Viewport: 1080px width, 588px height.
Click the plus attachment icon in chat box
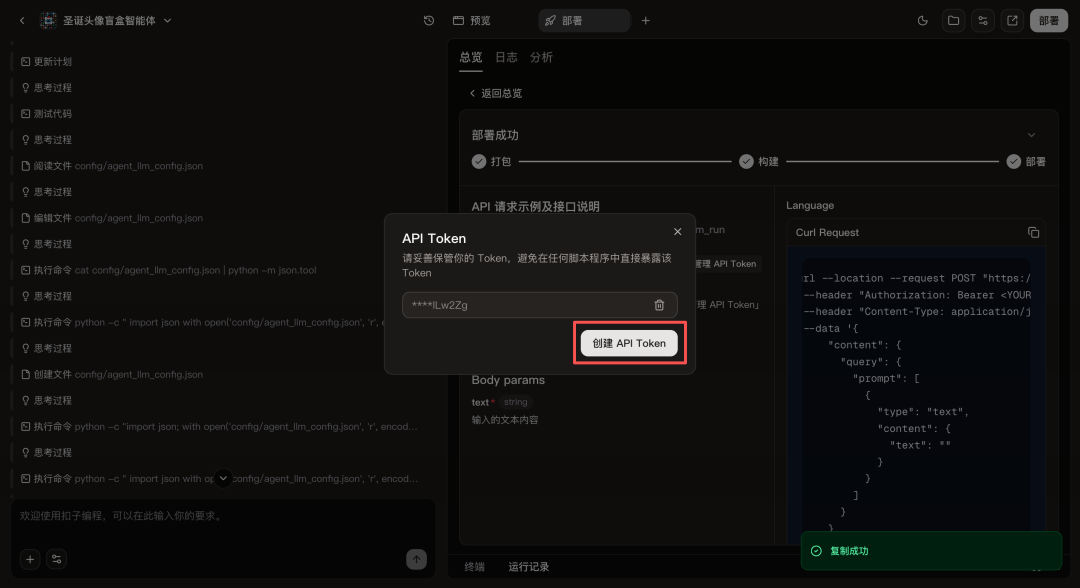(30, 559)
